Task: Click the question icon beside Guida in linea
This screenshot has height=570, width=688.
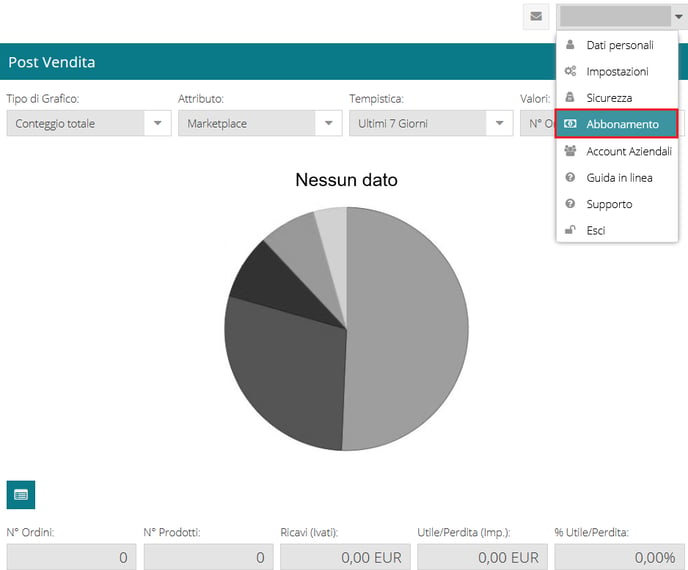Action: [570, 177]
